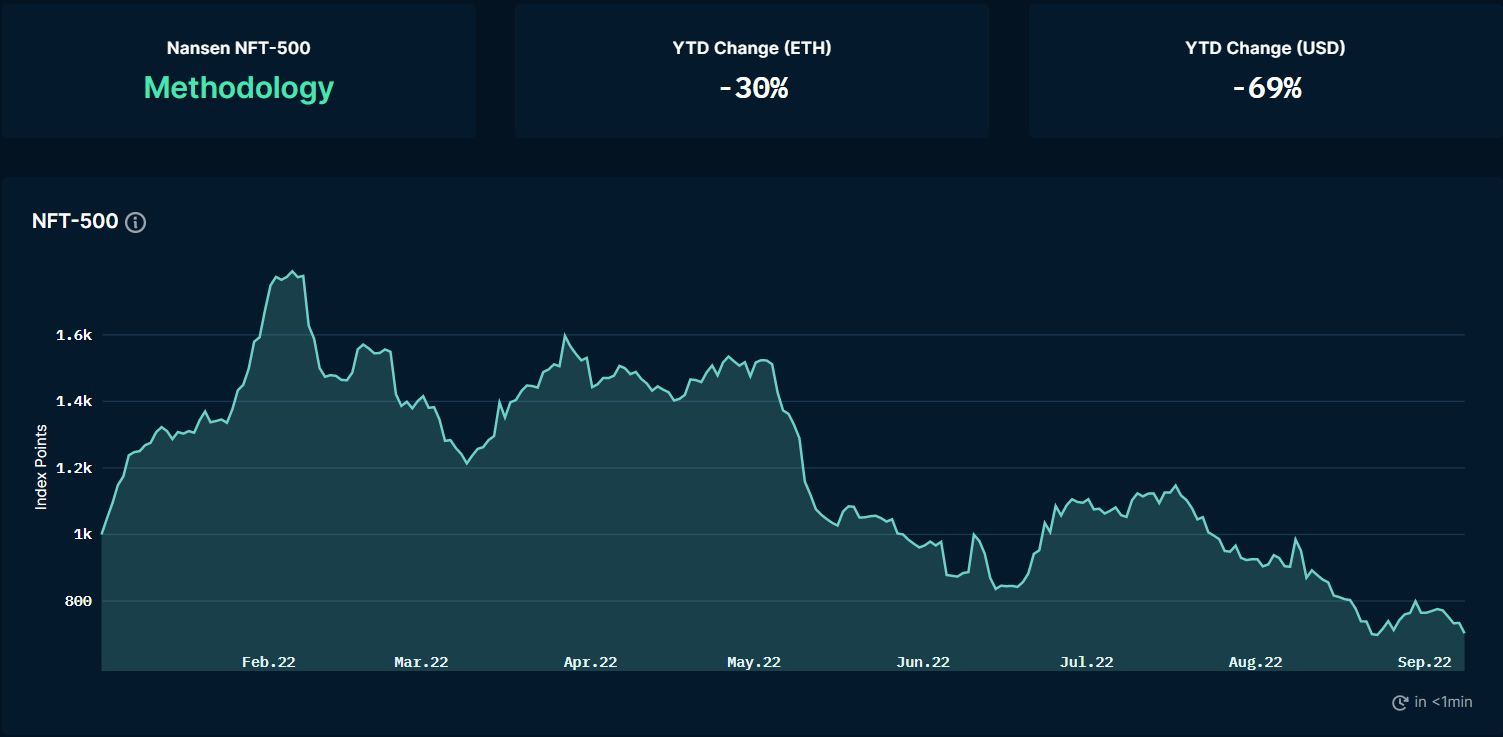This screenshot has height=737, width=1503.
Task: Click the Mar.22 x-axis label
Action: pos(421,662)
